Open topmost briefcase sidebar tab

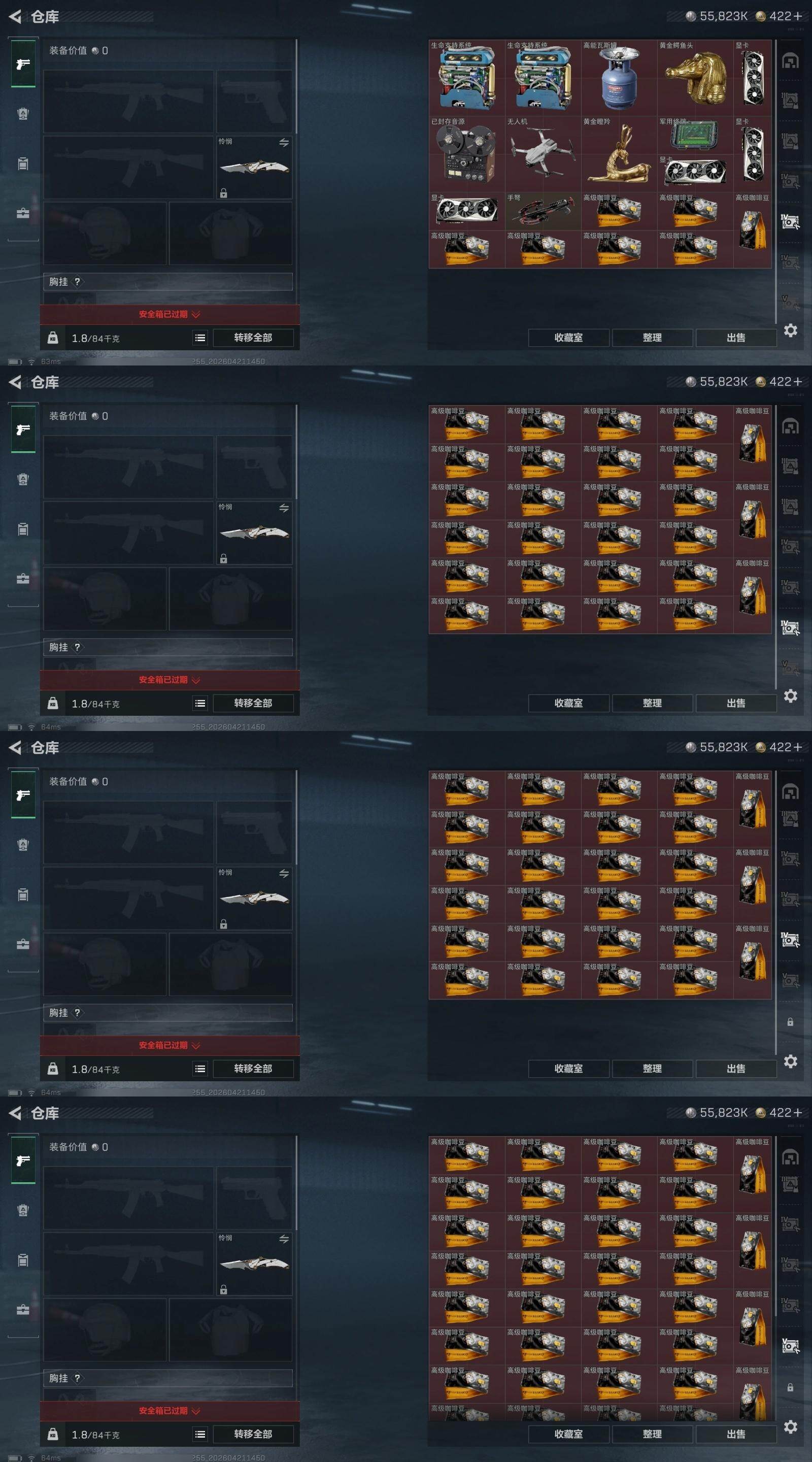[x=23, y=213]
